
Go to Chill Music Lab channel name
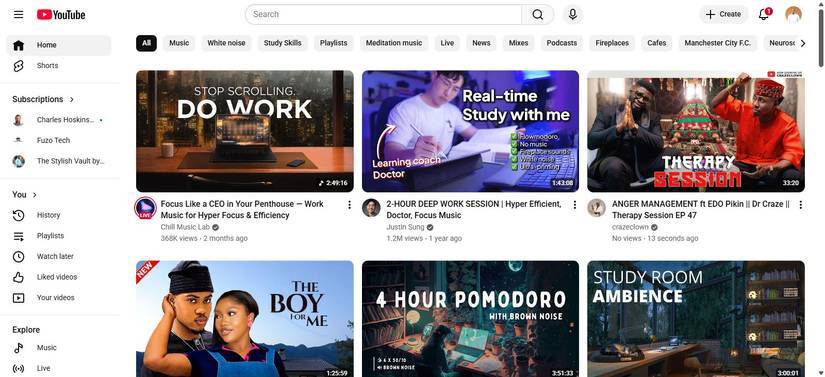(185, 227)
